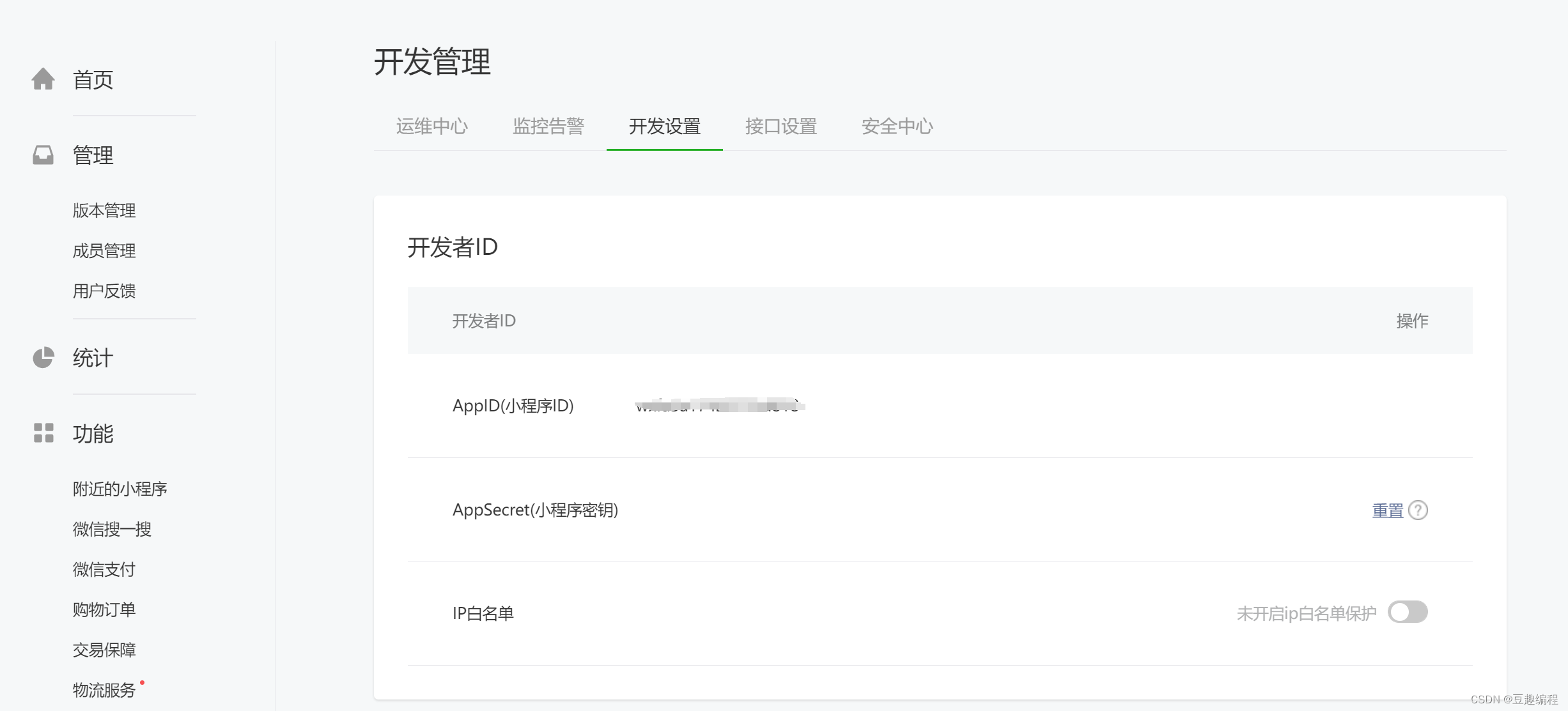The width and height of the screenshot is (1568, 711).
Task: Click the home icon in sidebar
Action: point(43,79)
